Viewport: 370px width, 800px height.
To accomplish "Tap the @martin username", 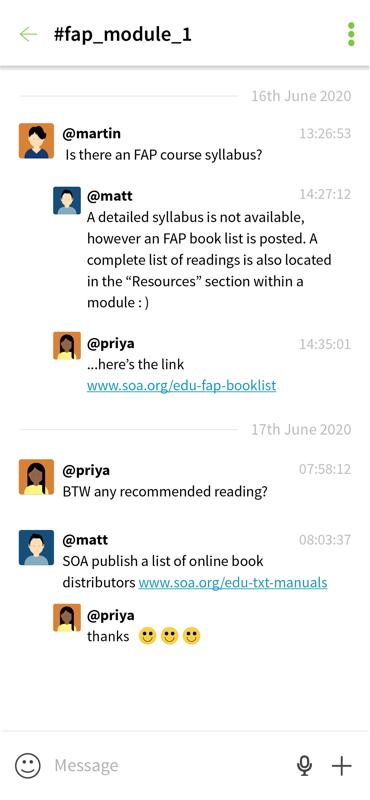I will (91, 134).
